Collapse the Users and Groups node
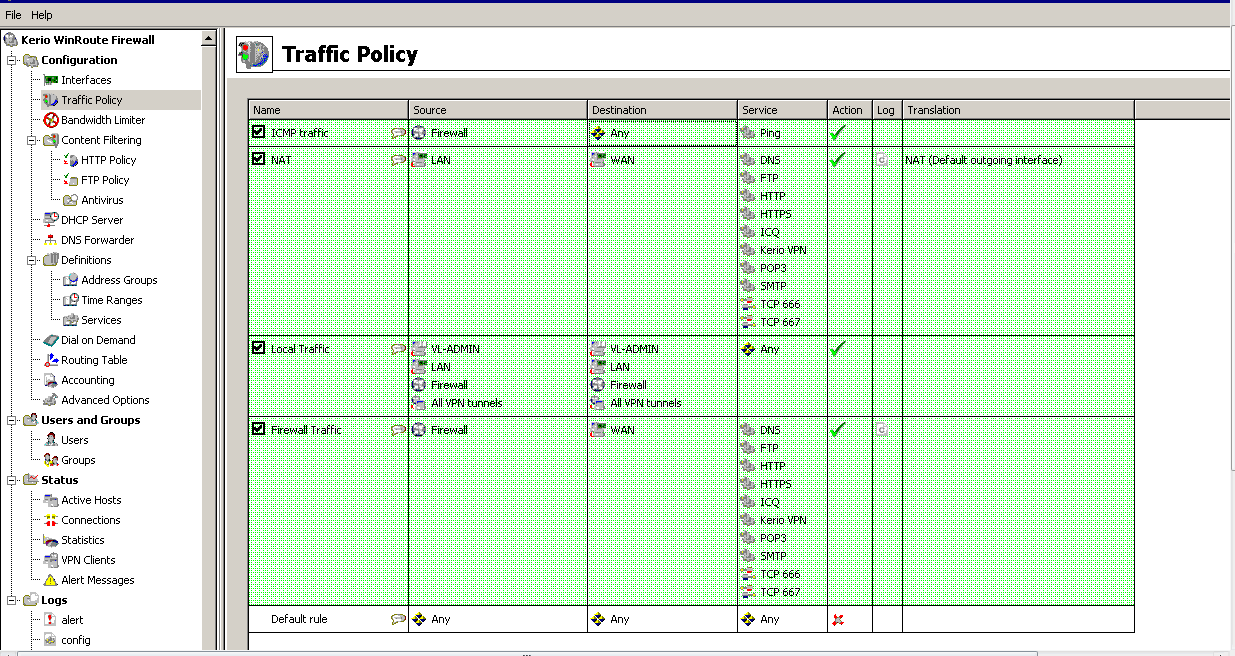This screenshot has width=1235, height=656. pyautogui.click(x=12, y=420)
